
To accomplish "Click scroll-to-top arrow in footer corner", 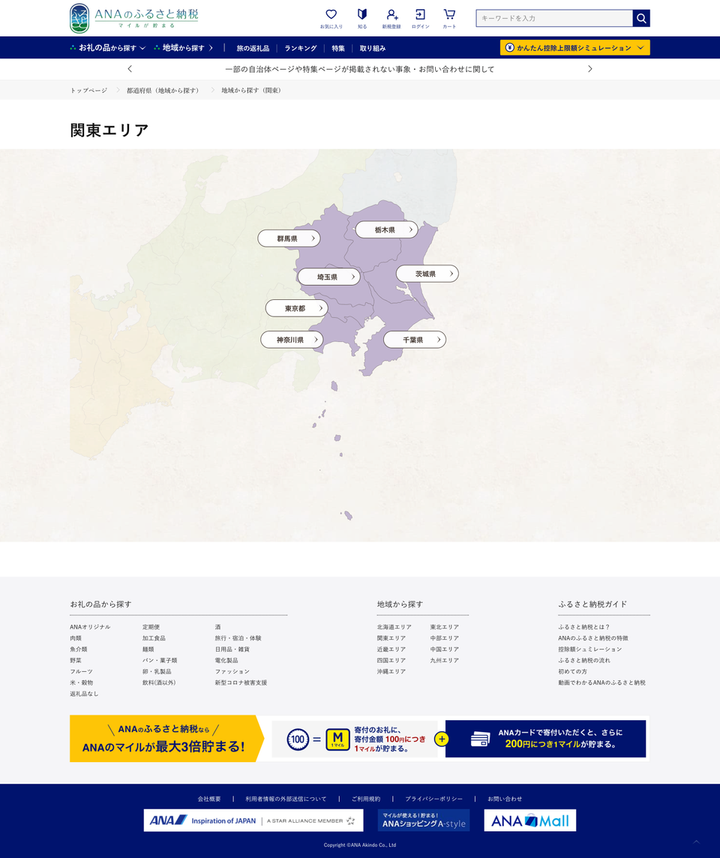I will tap(696, 842).
